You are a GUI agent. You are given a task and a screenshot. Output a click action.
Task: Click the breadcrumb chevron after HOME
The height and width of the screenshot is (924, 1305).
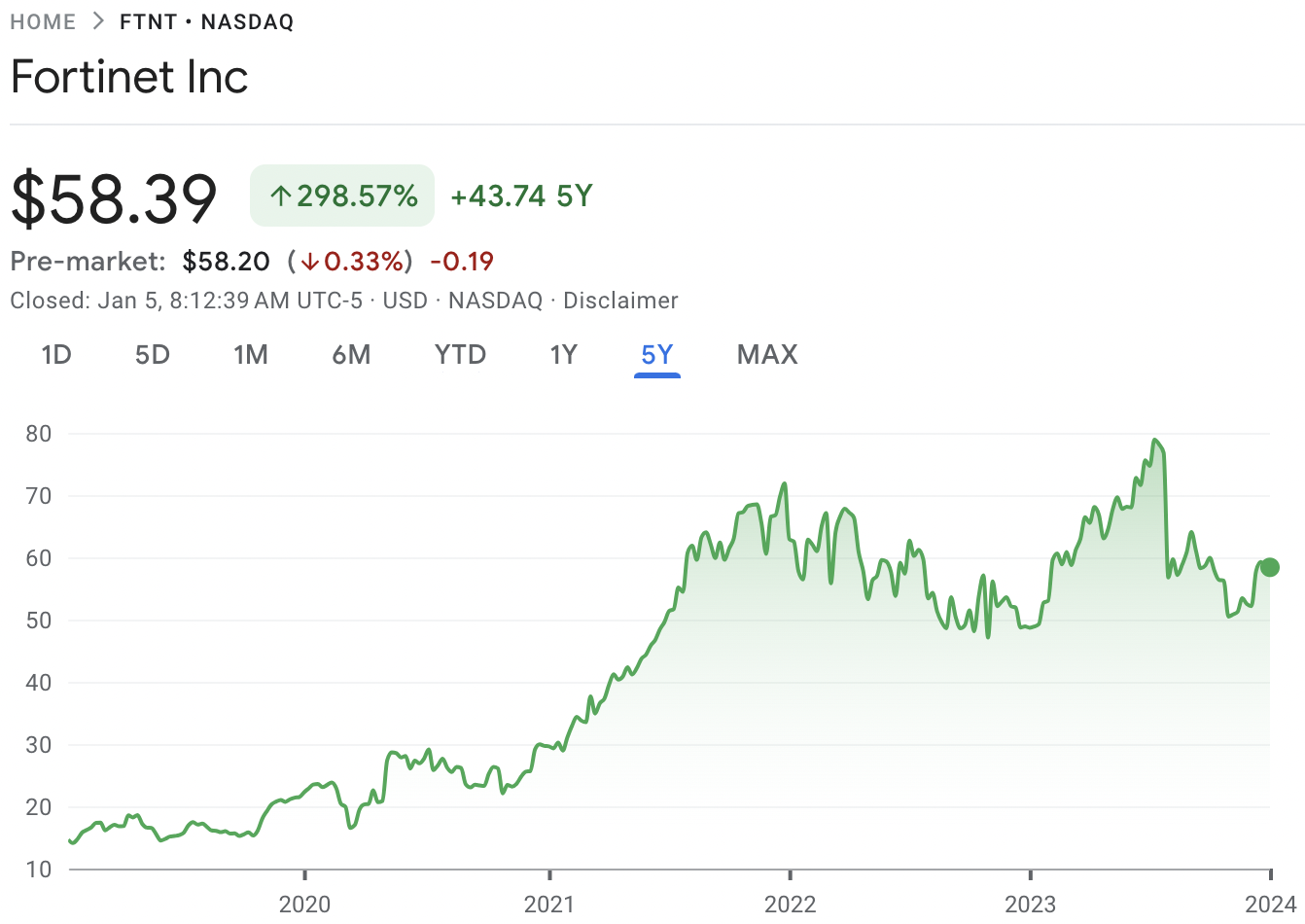(x=97, y=20)
